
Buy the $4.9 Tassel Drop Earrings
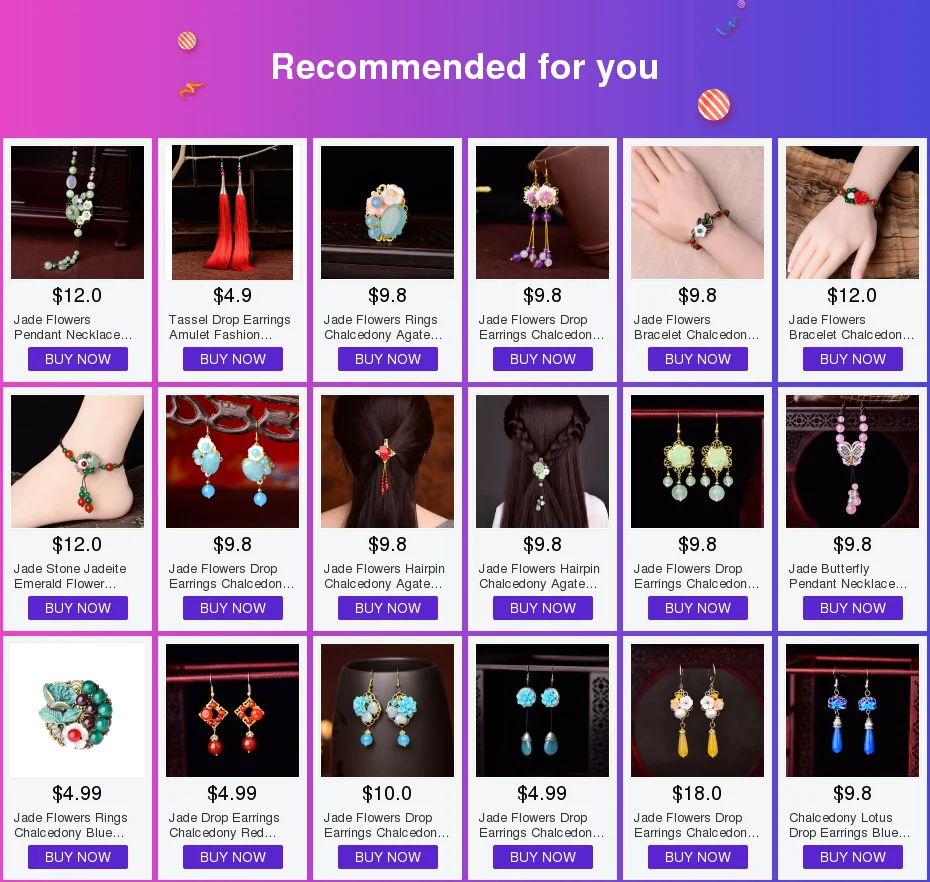(x=232, y=359)
